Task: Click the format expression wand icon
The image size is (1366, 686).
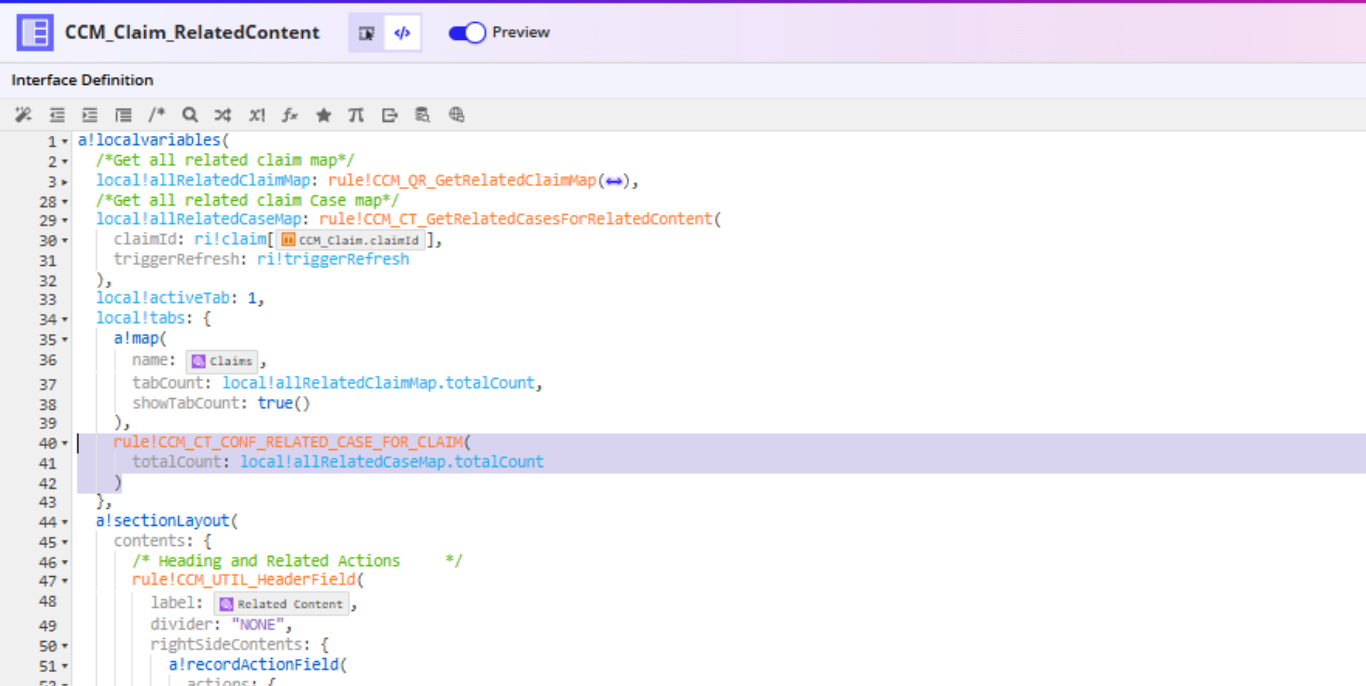Action: coord(24,115)
